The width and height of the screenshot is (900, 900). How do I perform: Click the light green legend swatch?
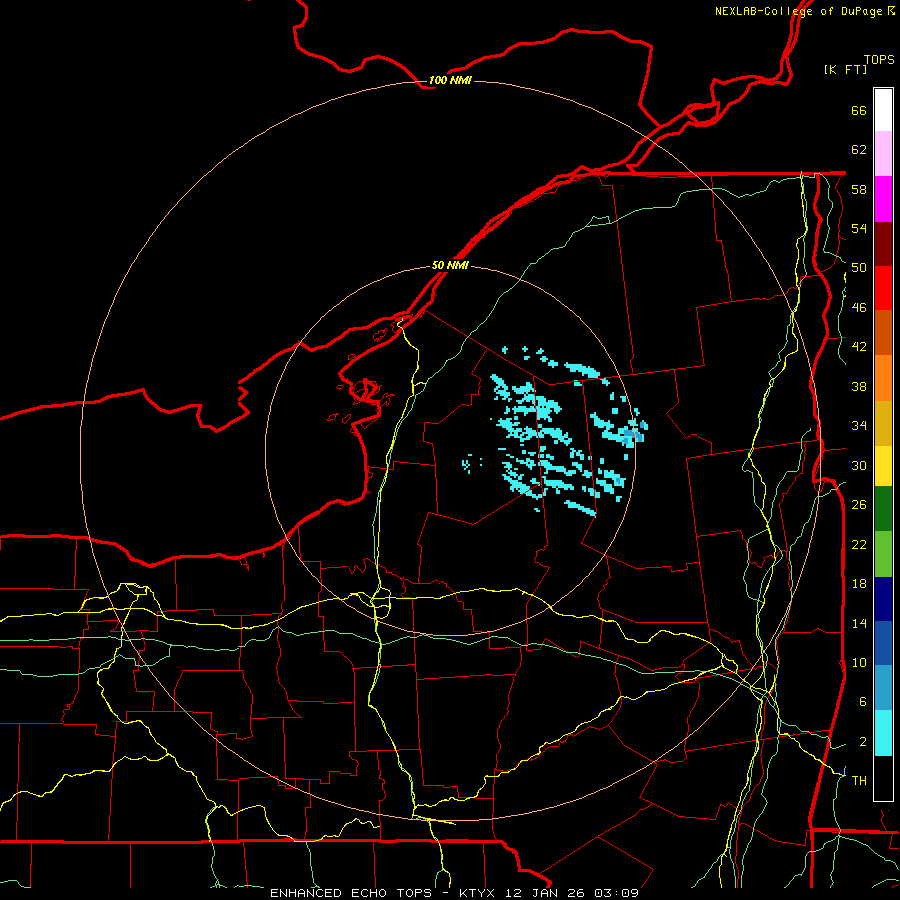click(x=883, y=554)
